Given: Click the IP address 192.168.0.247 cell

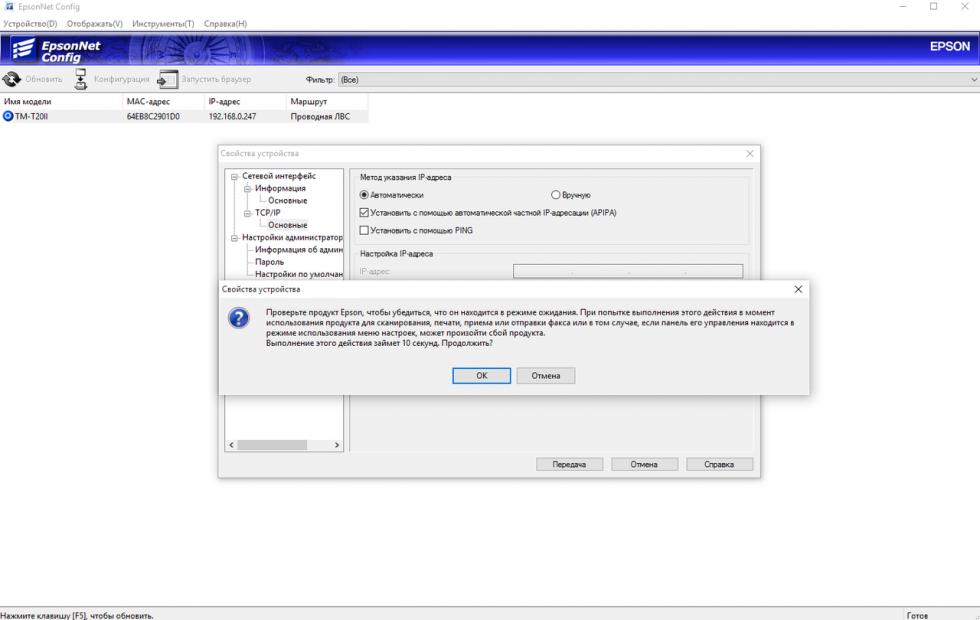Looking at the screenshot, I should [x=232, y=116].
